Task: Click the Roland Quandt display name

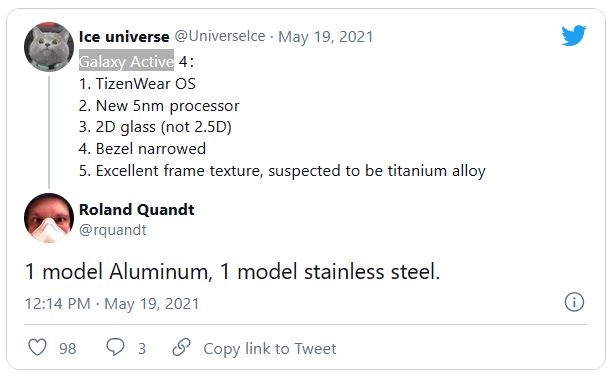Action: 137,210
